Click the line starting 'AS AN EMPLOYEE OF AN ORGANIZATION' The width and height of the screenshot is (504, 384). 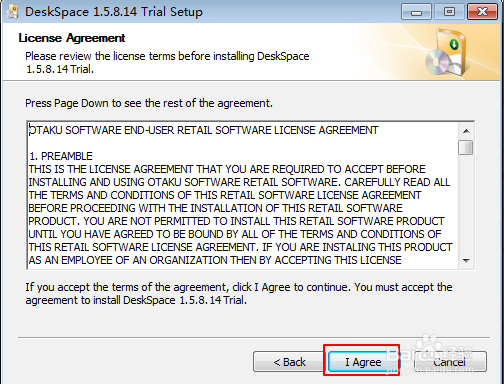point(215,260)
